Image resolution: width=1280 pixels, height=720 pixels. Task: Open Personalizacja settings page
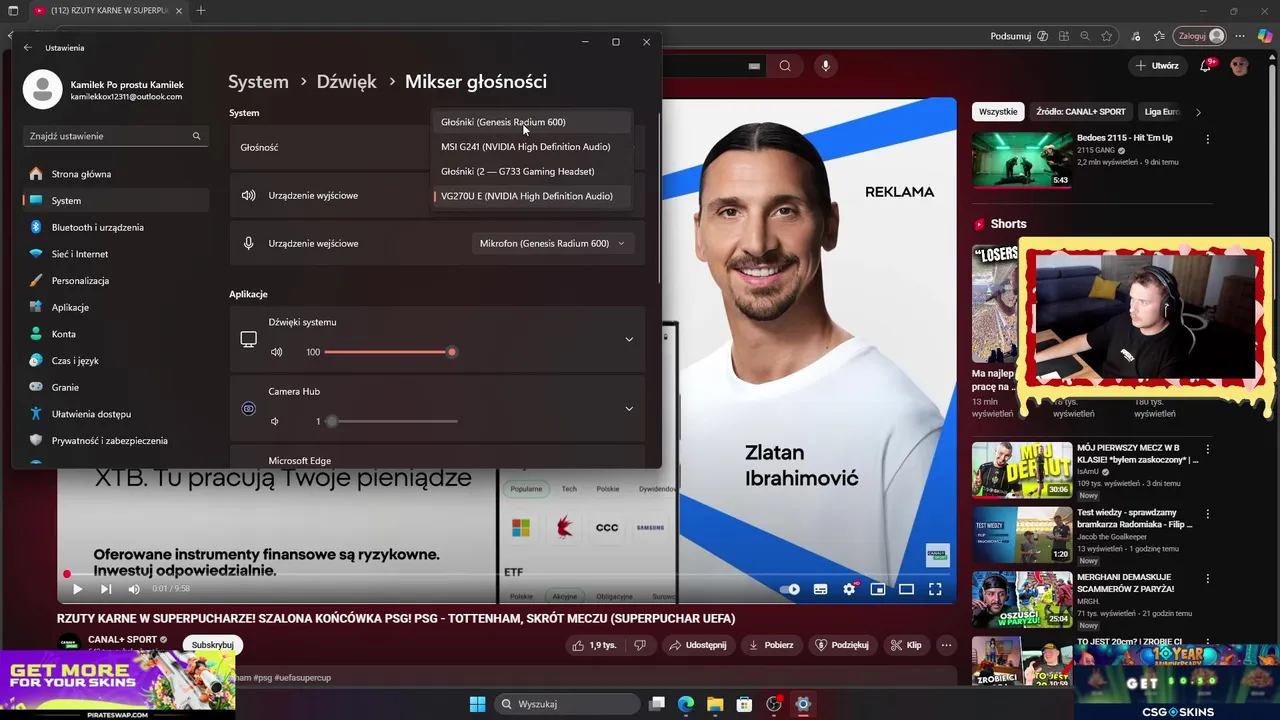tap(115, 281)
